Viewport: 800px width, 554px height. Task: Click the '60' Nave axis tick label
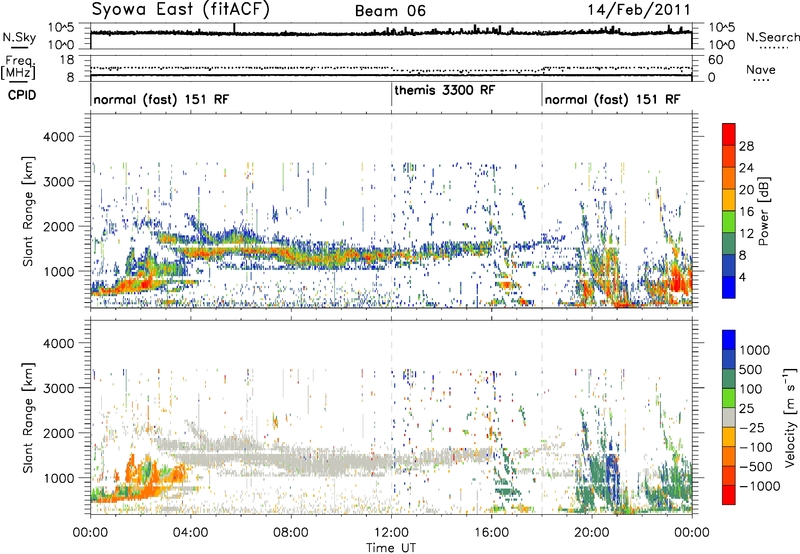[x=715, y=60]
